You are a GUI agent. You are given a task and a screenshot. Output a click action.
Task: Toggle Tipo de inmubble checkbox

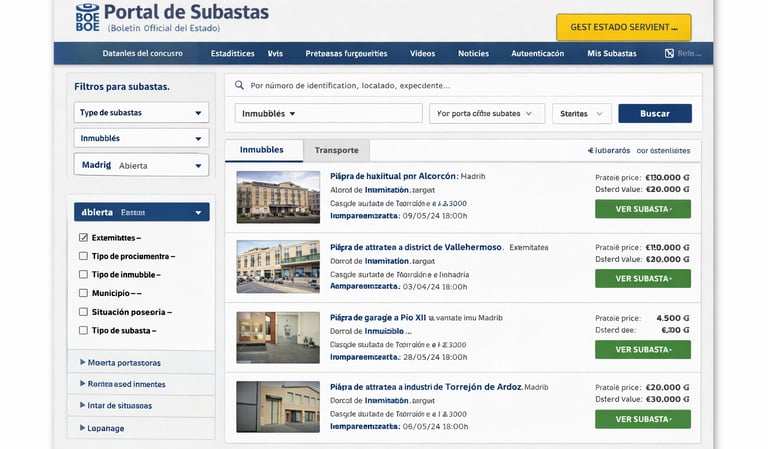(x=83, y=275)
